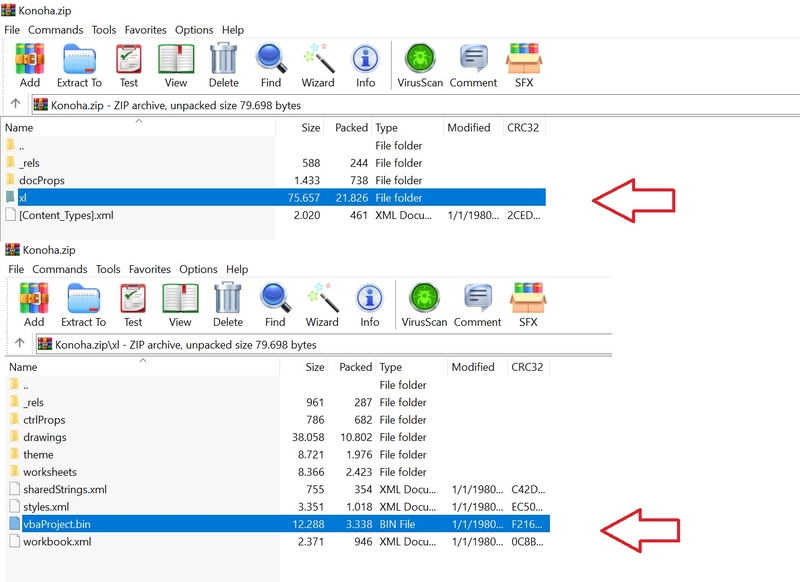This screenshot has height=582, width=800.
Task: Sort by Size column in upper window
Action: [299, 127]
